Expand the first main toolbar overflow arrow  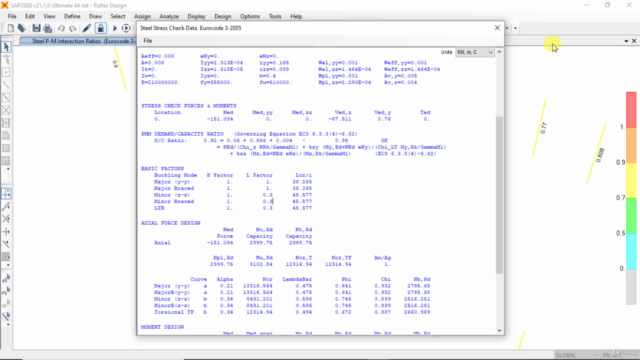pyautogui.click(x=507, y=28)
